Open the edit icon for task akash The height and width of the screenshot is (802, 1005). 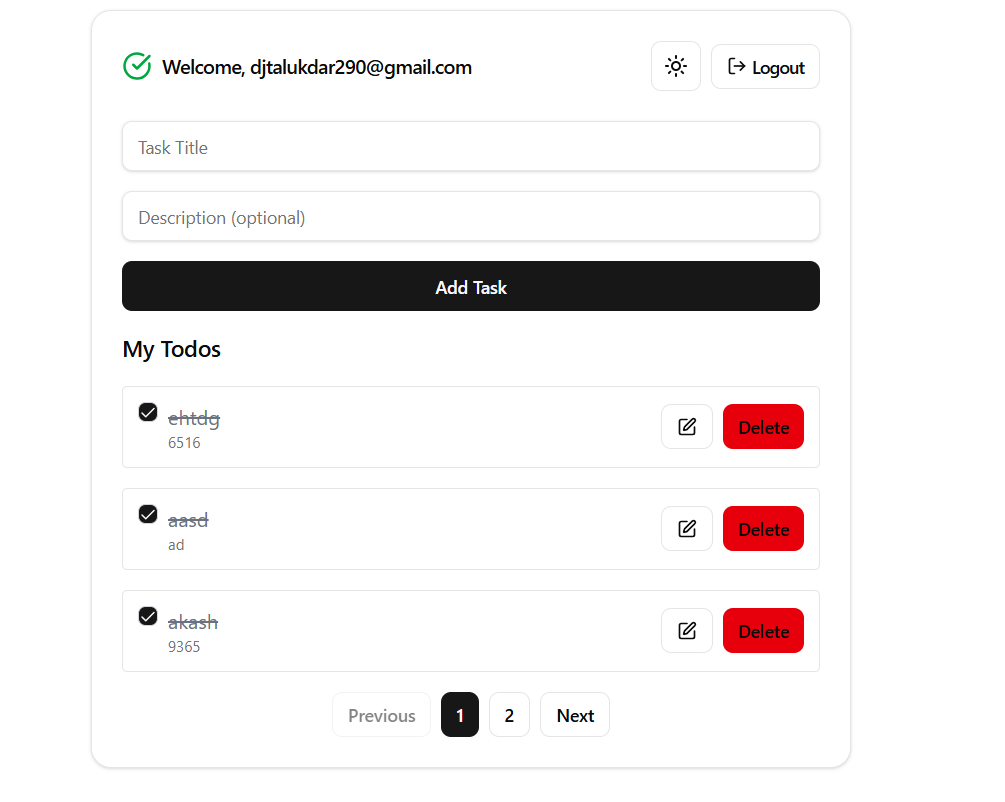[687, 630]
